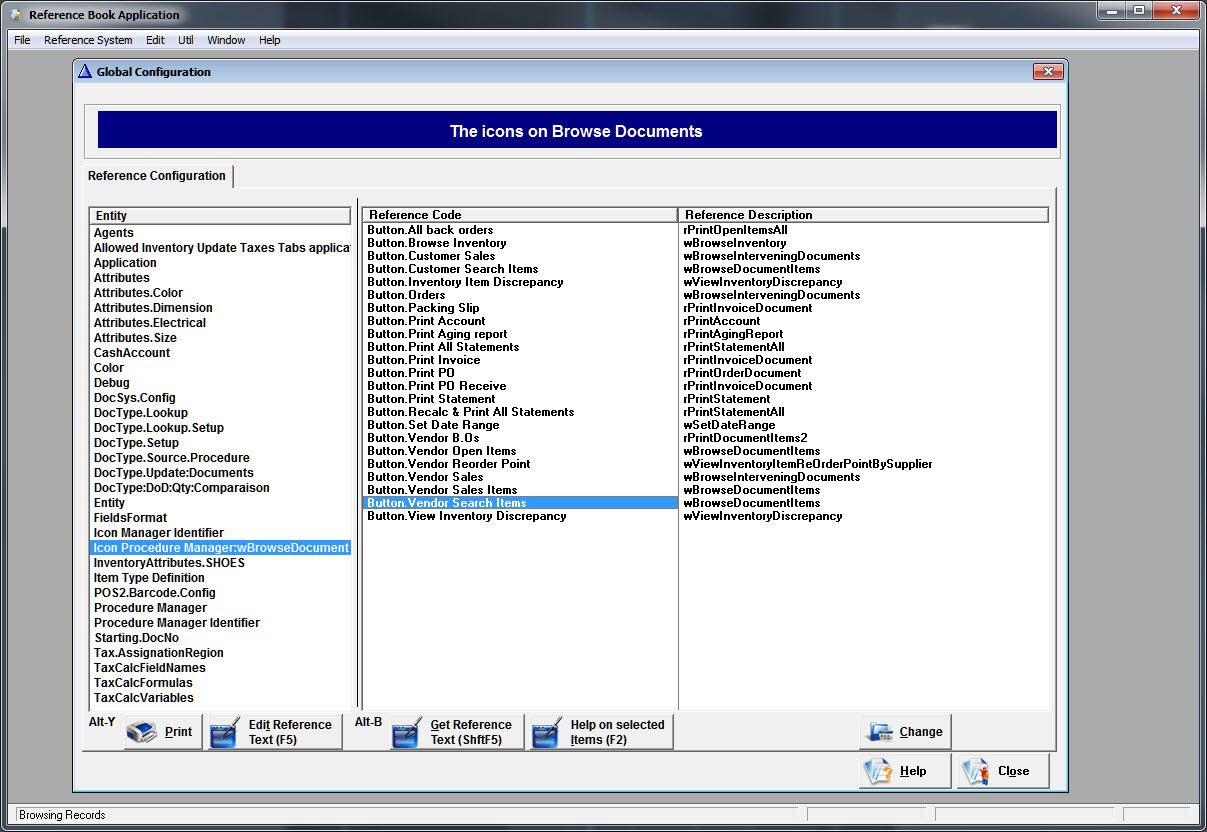The image size is (1207, 832).
Task: Click the Edit Reference Text (F5) icon
Action: (225, 732)
